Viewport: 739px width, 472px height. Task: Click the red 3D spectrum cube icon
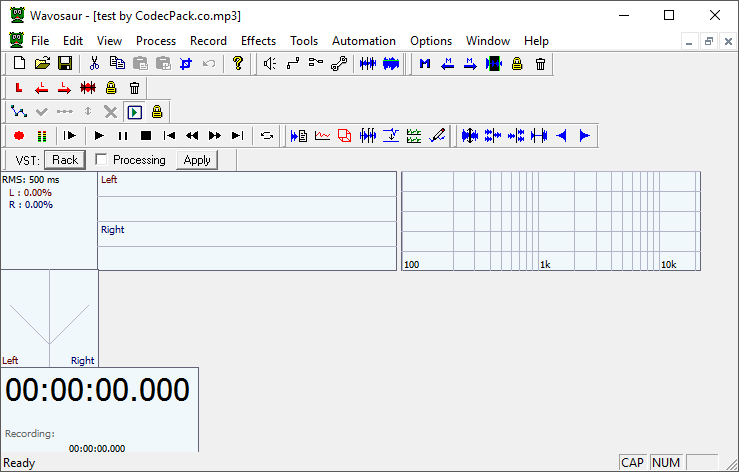pos(345,136)
